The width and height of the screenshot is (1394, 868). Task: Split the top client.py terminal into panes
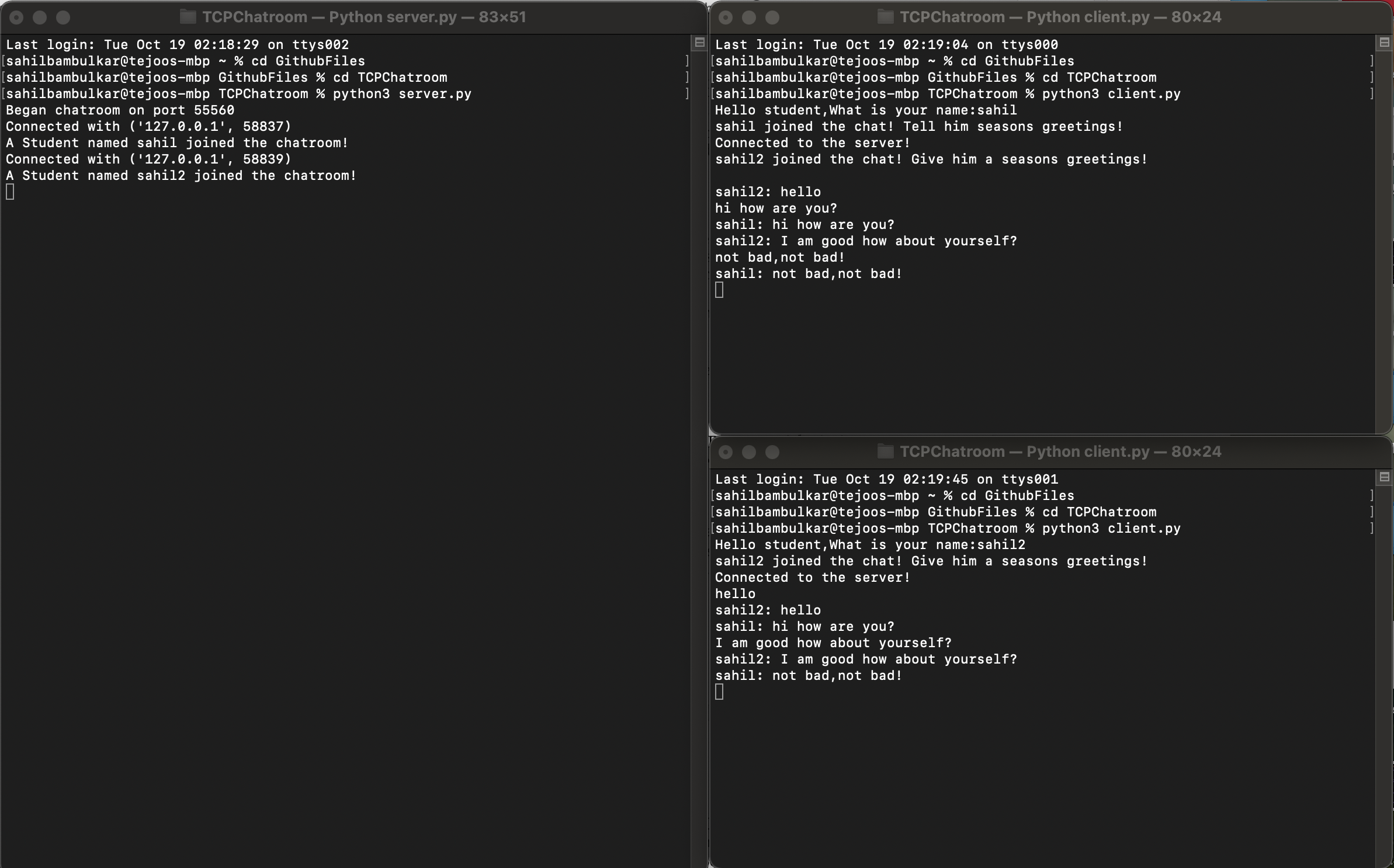(1385, 42)
